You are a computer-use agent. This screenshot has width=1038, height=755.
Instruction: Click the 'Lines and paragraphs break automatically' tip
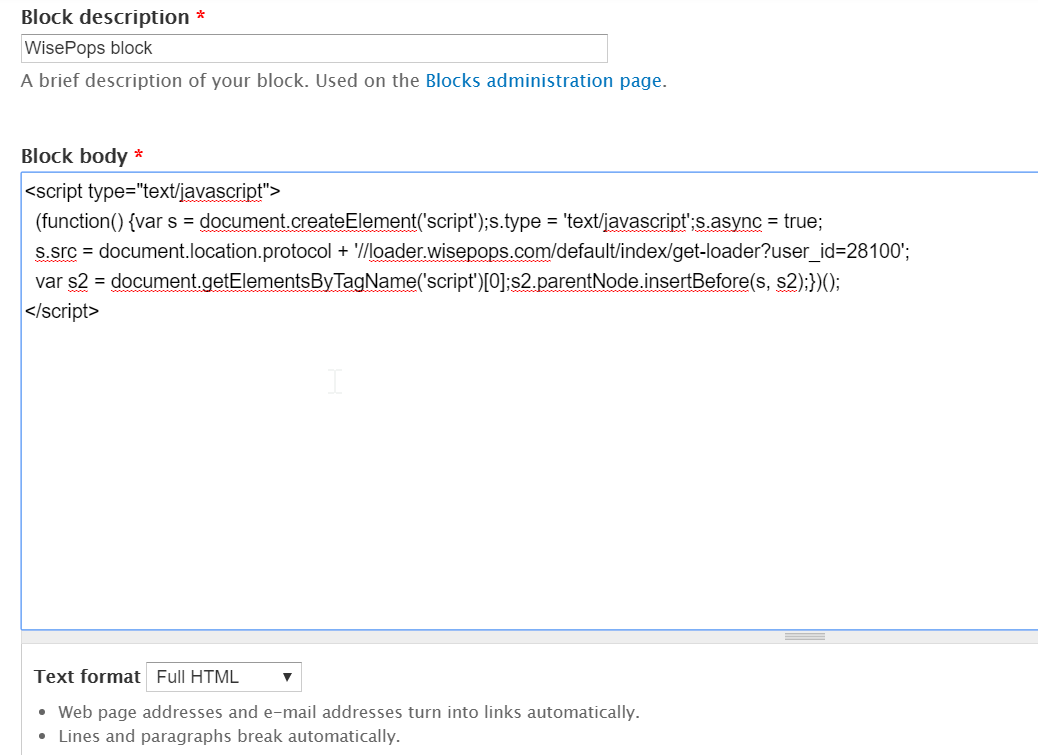pos(229,736)
